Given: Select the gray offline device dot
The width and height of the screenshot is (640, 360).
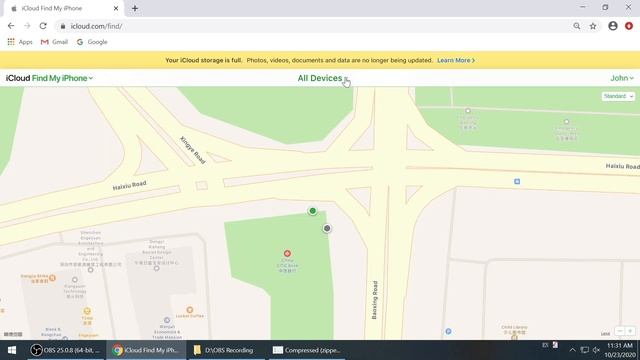Looking at the screenshot, I should 327,229.
